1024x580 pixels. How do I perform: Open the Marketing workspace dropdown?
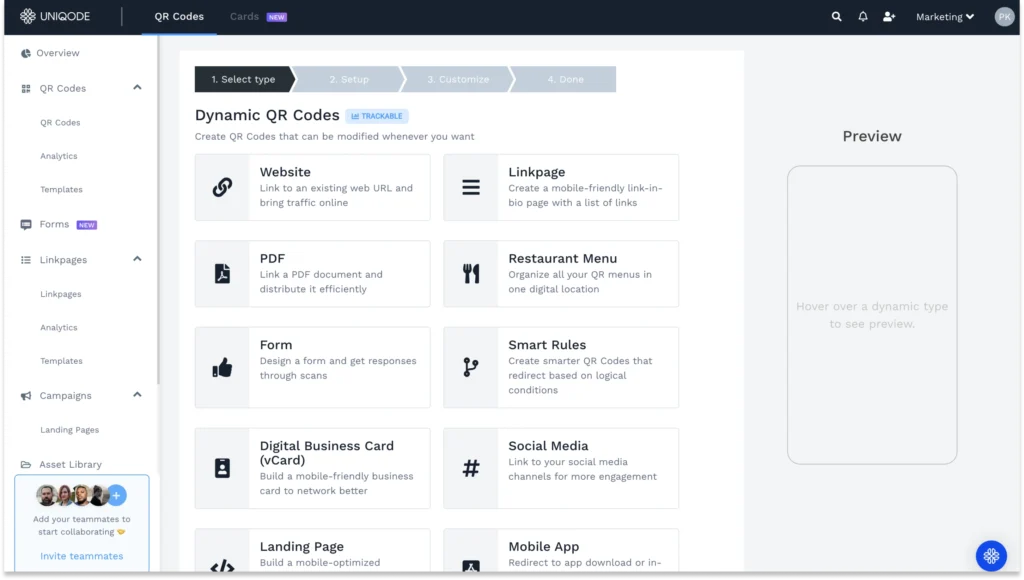point(944,16)
